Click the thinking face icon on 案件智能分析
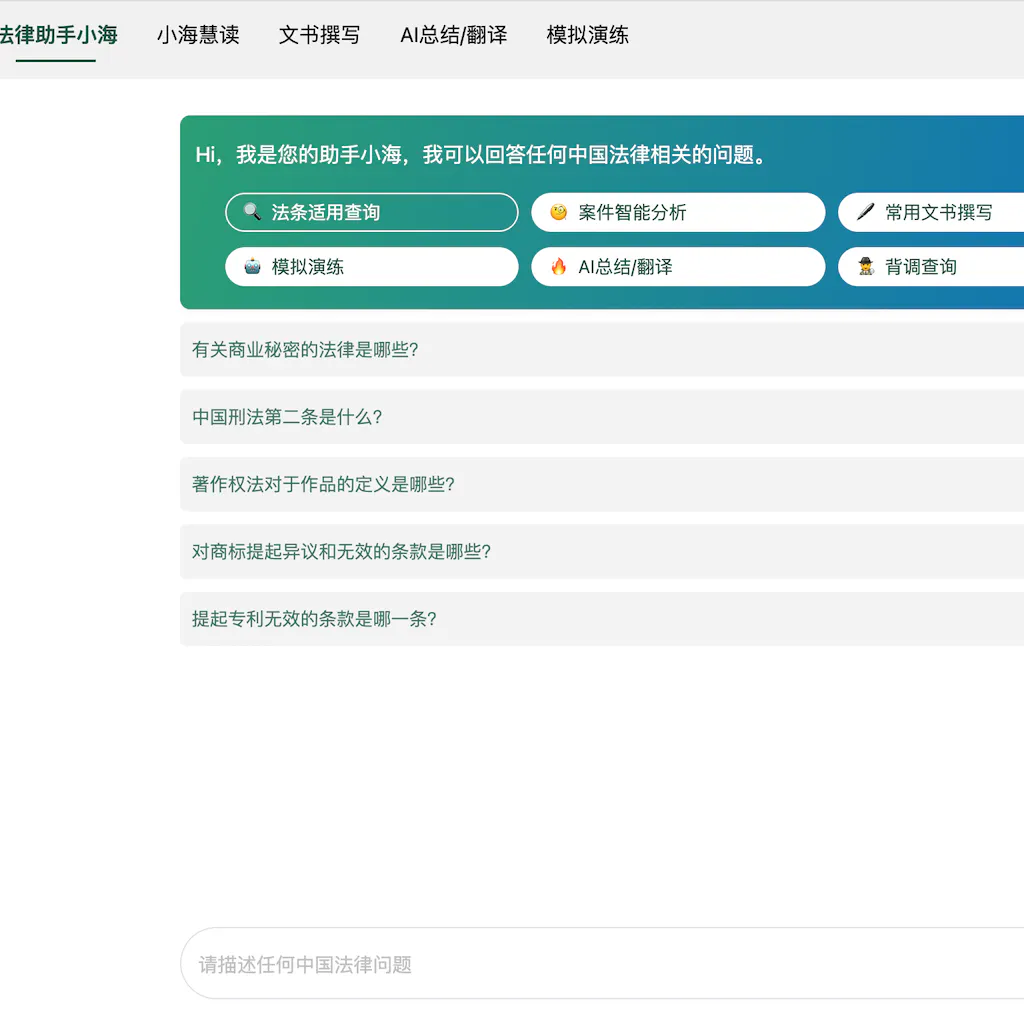The height and width of the screenshot is (1024, 1024). tap(558, 212)
